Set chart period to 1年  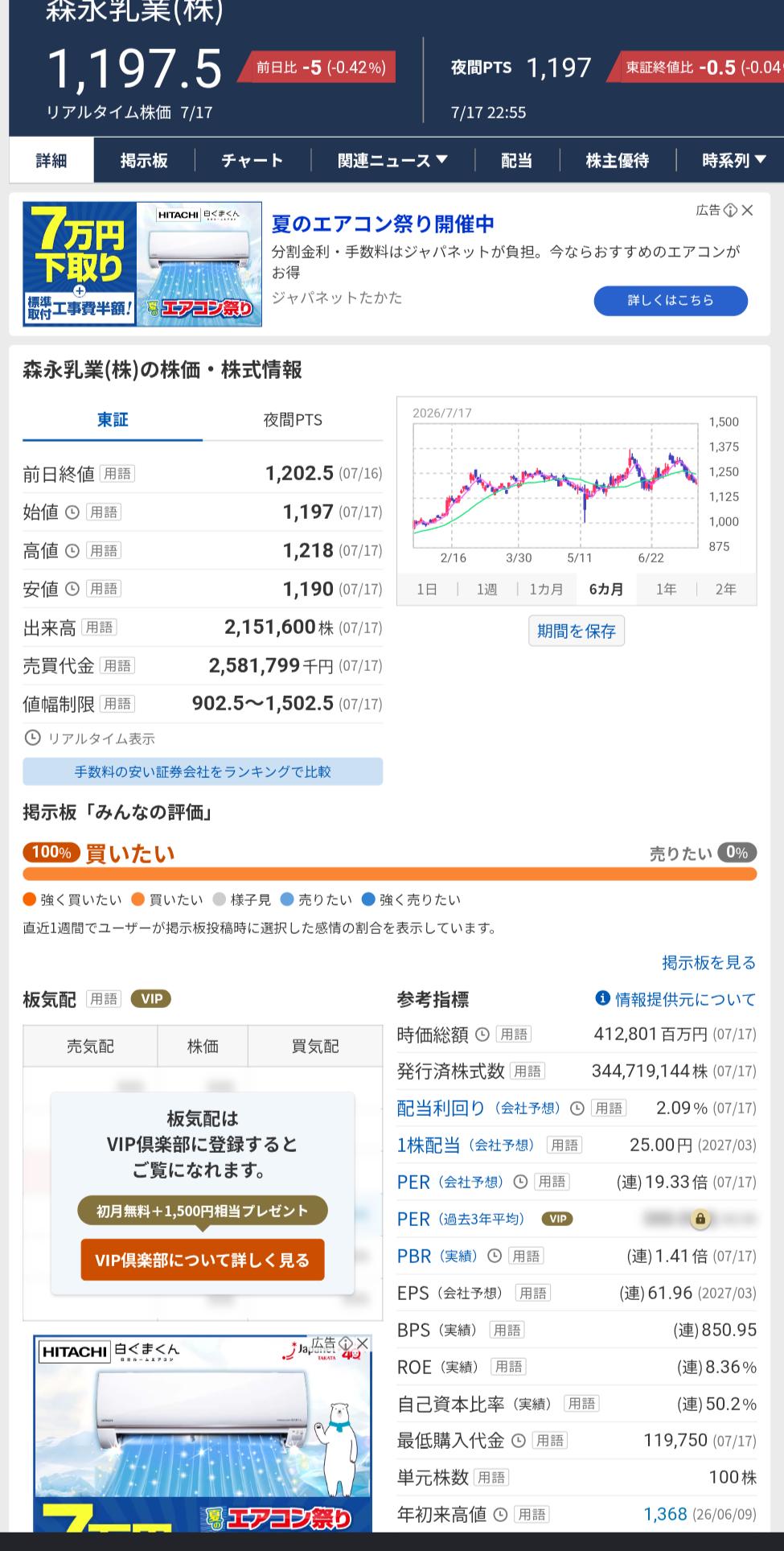[x=666, y=589]
